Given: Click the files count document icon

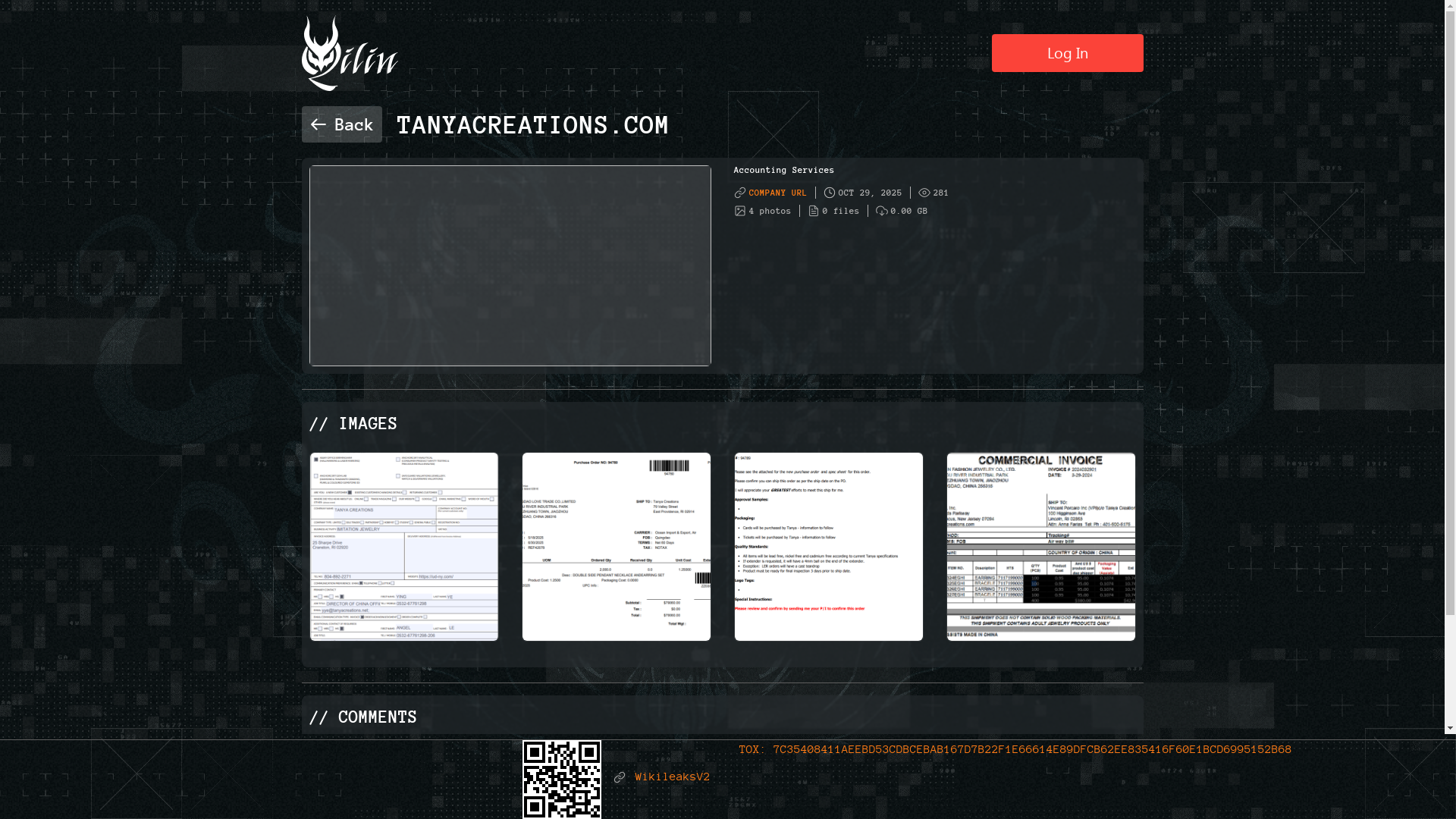Looking at the screenshot, I should [x=814, y=211].
